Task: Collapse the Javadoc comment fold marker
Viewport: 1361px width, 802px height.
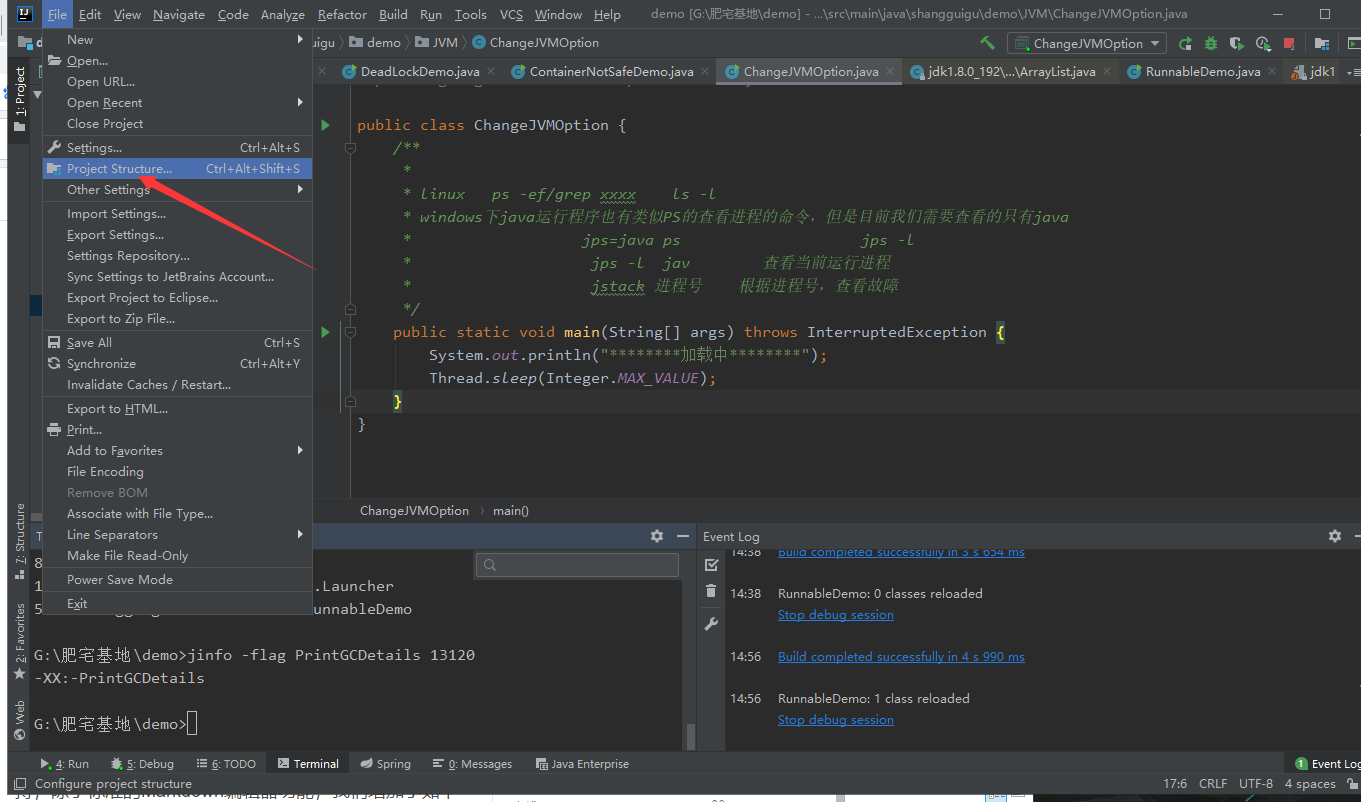Action: click(350, 148)
